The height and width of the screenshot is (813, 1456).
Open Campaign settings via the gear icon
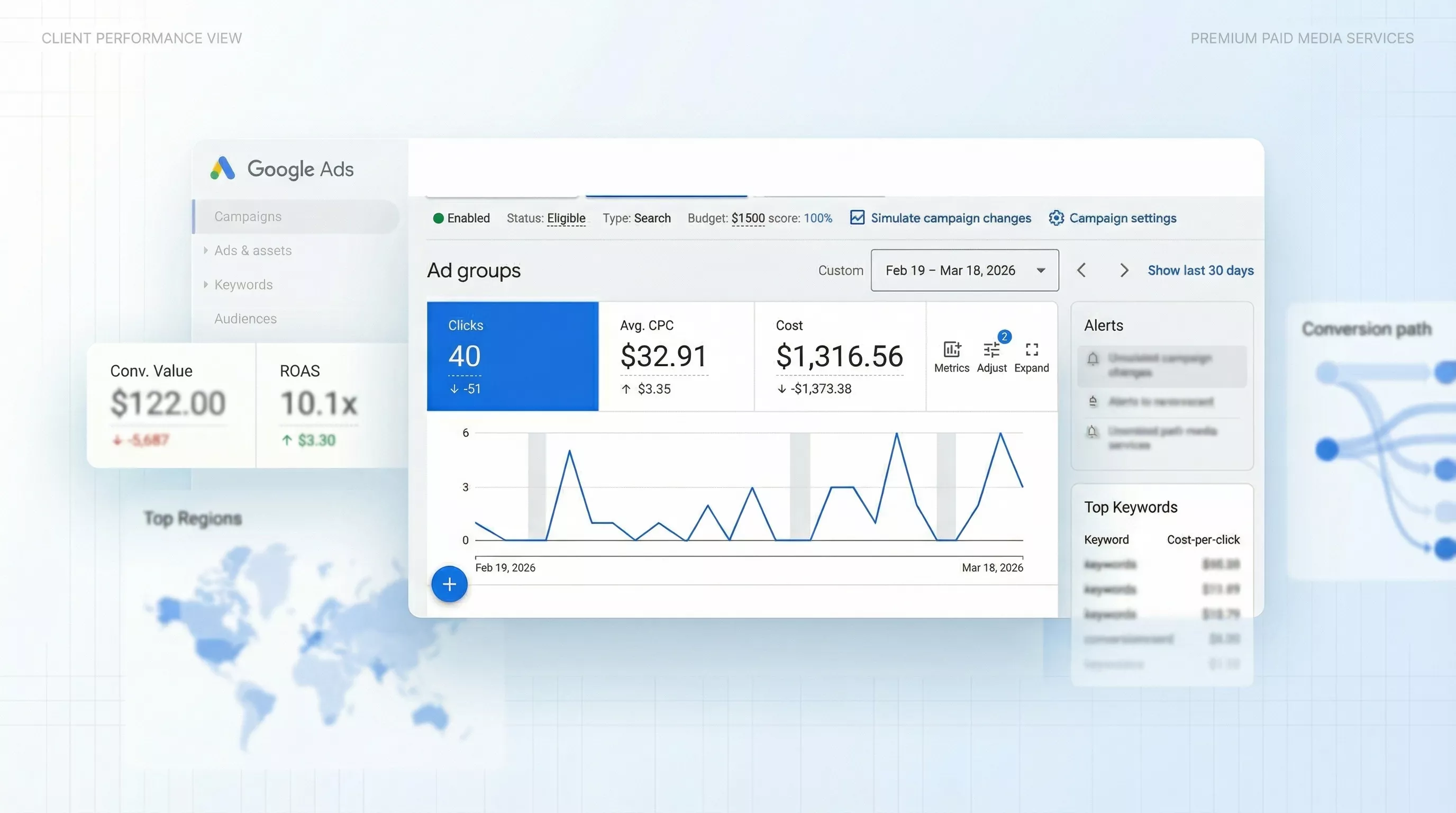1055,218
